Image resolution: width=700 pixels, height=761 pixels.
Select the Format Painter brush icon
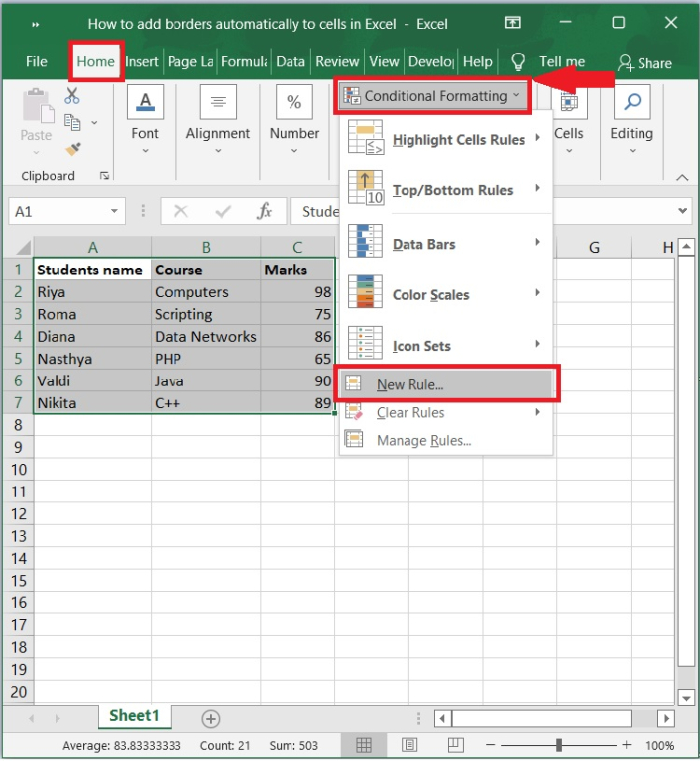(x=73, y=149)
